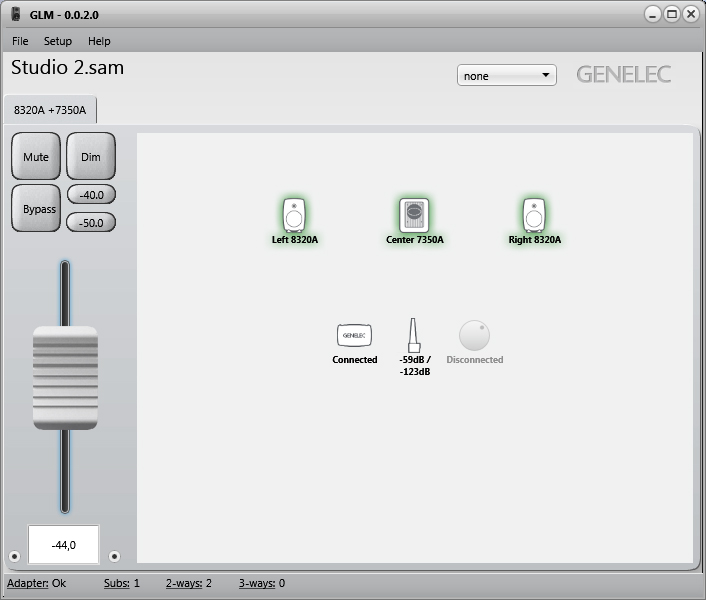Click the Adapter: Ok status entry
The image size is (706, 600).
[36, 583]
